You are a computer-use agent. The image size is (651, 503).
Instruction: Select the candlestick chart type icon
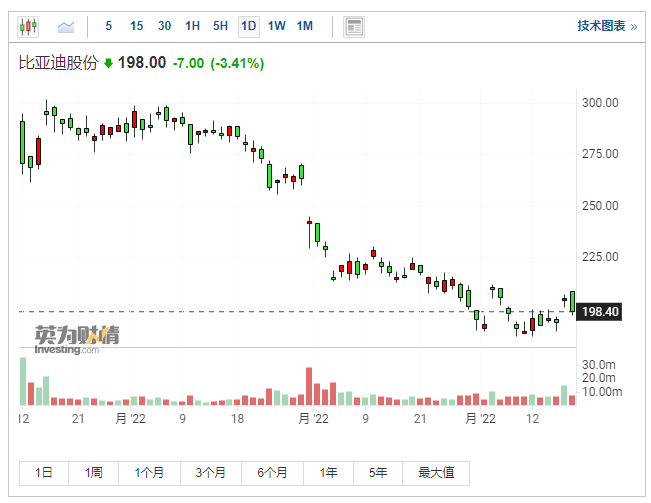[29, 26]
